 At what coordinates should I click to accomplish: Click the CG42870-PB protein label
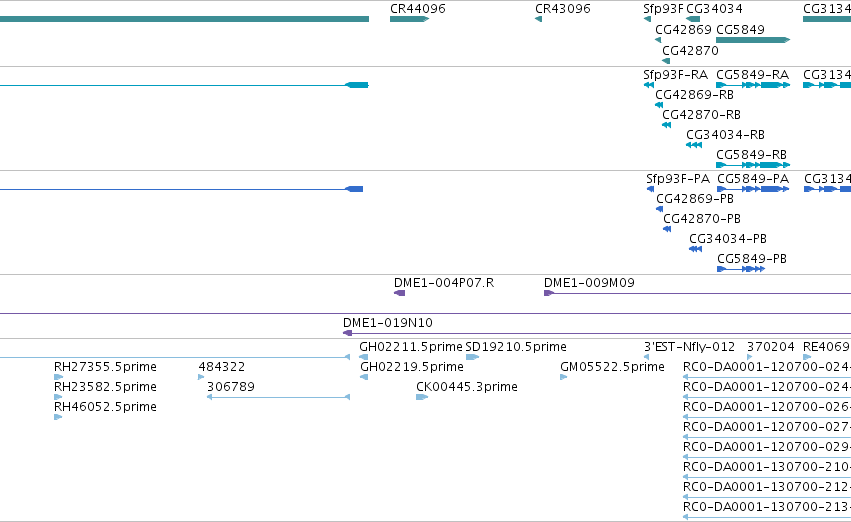(702, 219)
